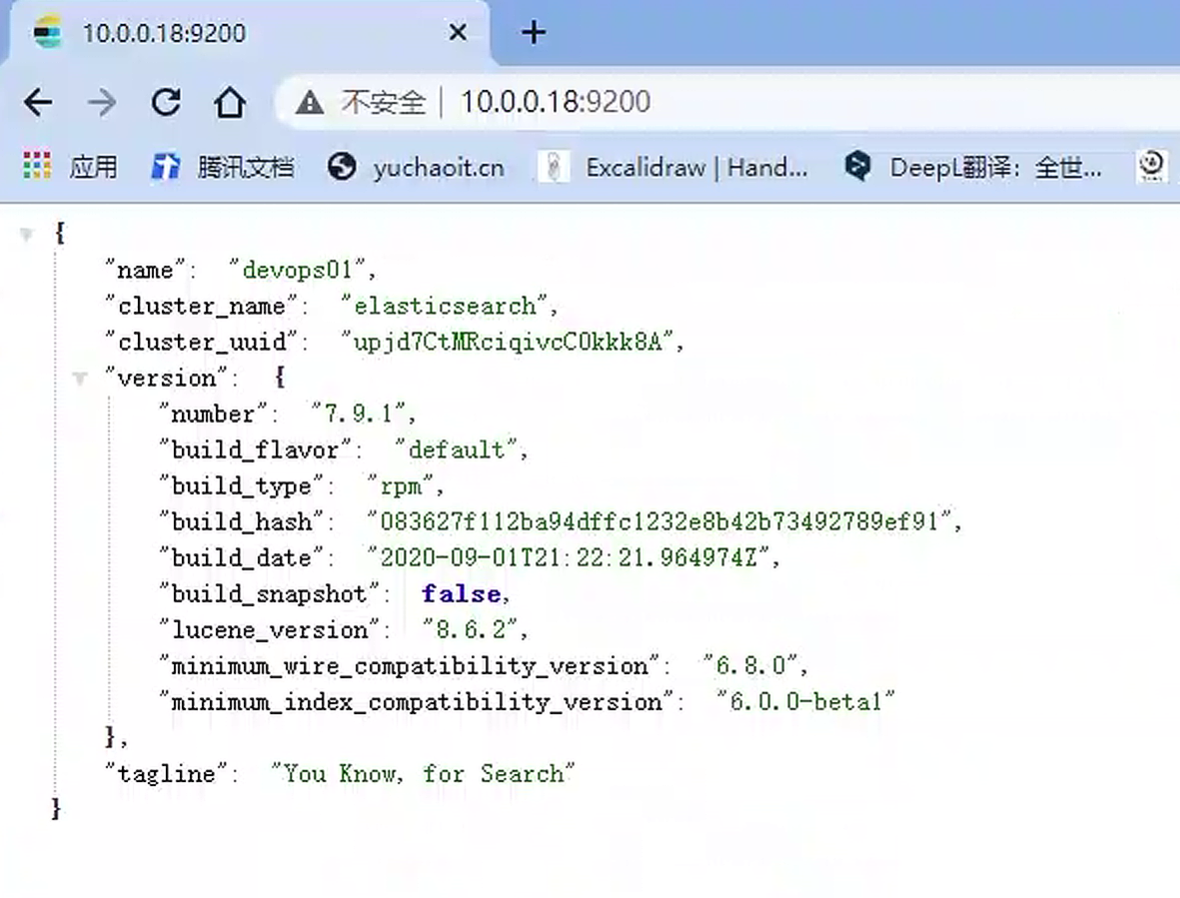Open the Tencent Docs bookmark

coord(222,167)
